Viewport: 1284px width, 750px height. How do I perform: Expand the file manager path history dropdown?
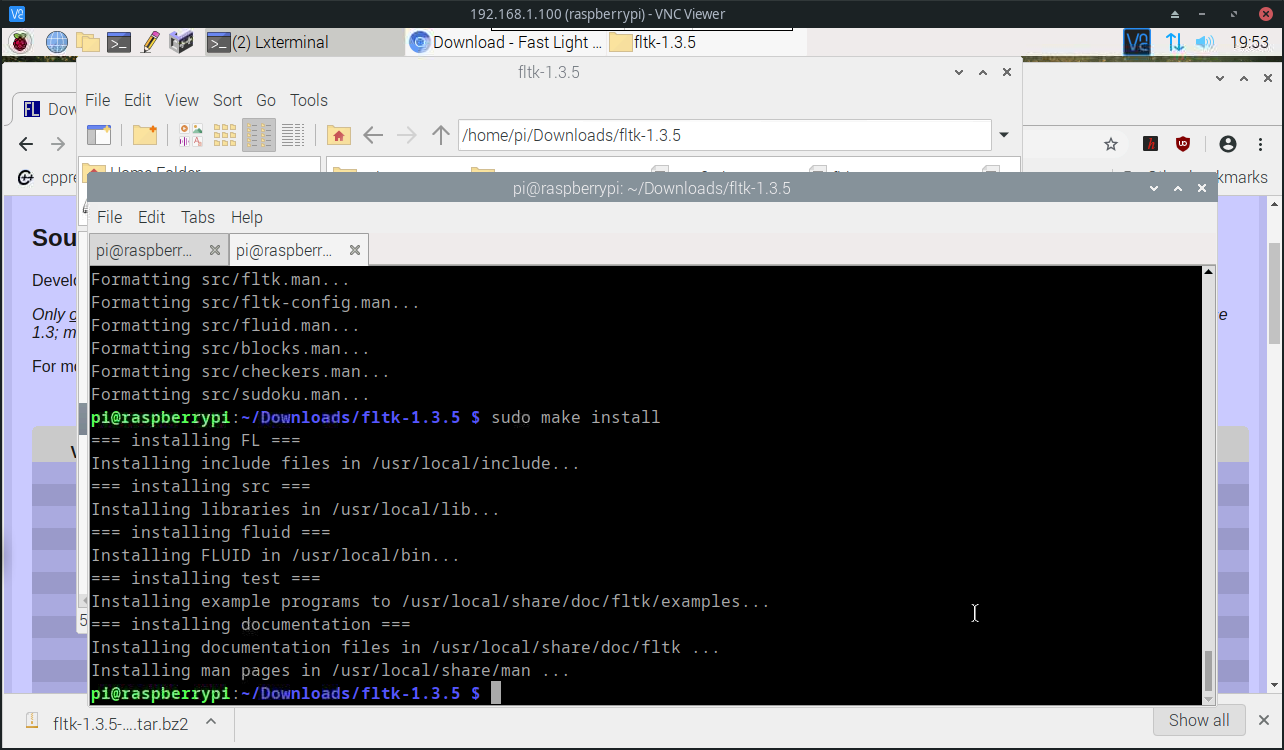pos(1004,135)
